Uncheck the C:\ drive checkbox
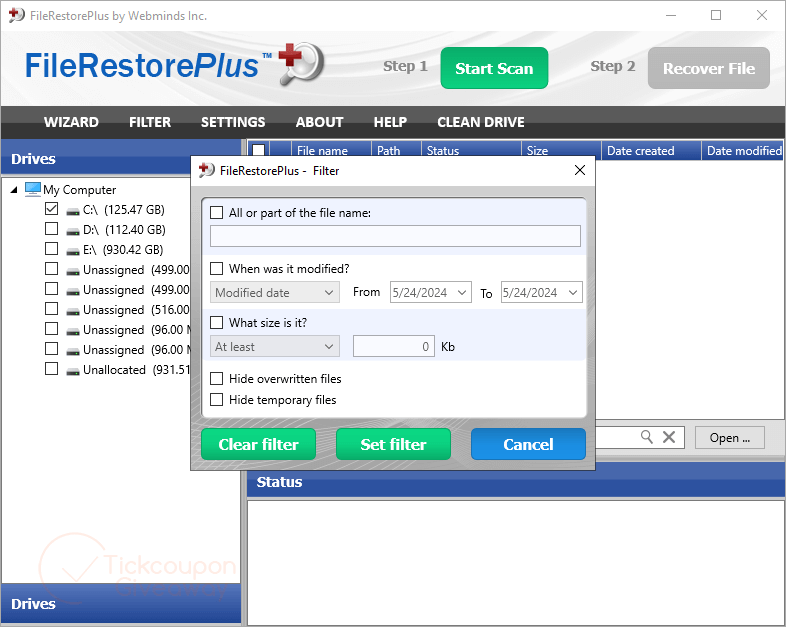The image size is (786, 627). click(51, 208)
